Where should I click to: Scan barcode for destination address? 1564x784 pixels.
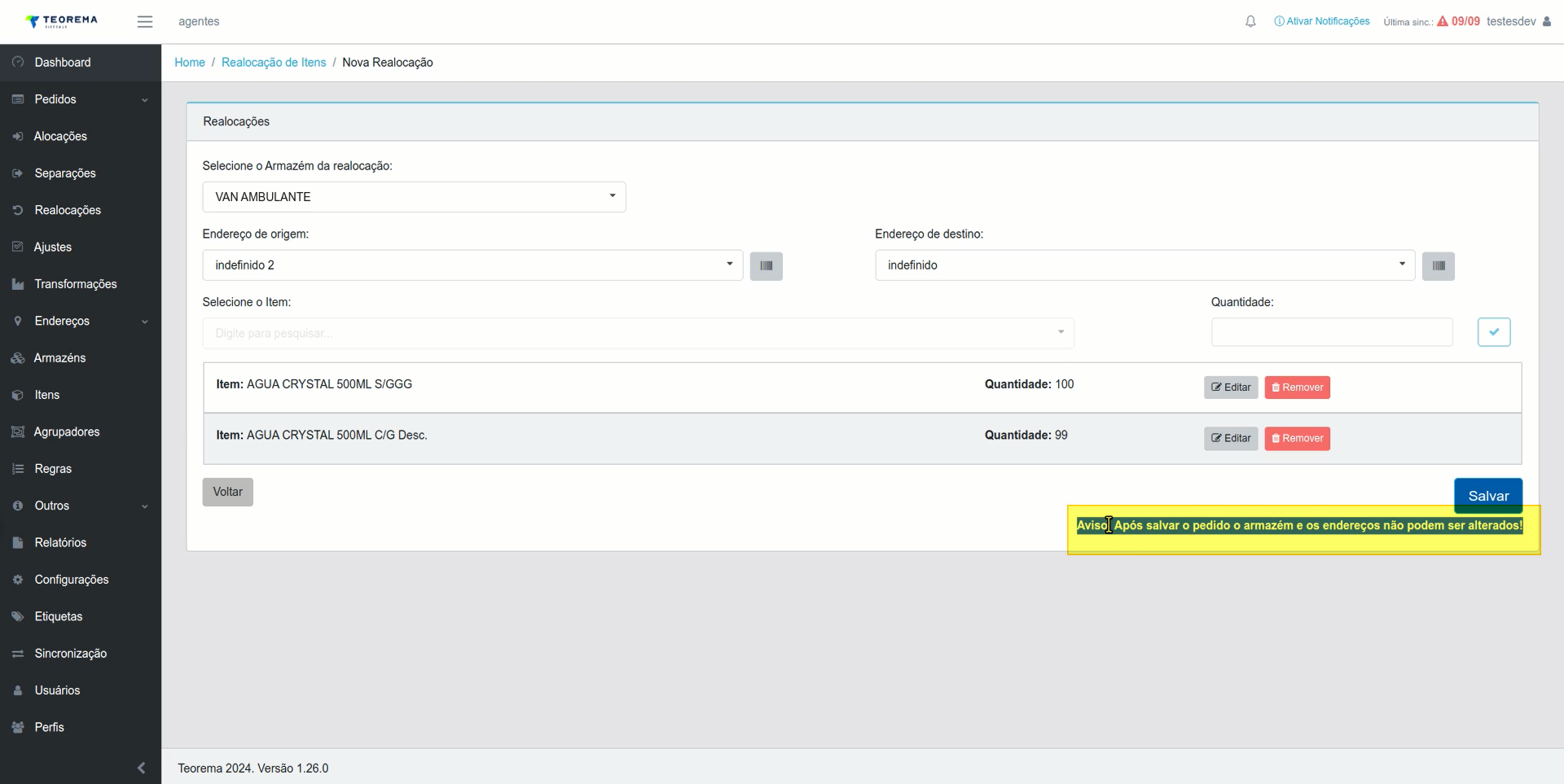pos(1439,265)
